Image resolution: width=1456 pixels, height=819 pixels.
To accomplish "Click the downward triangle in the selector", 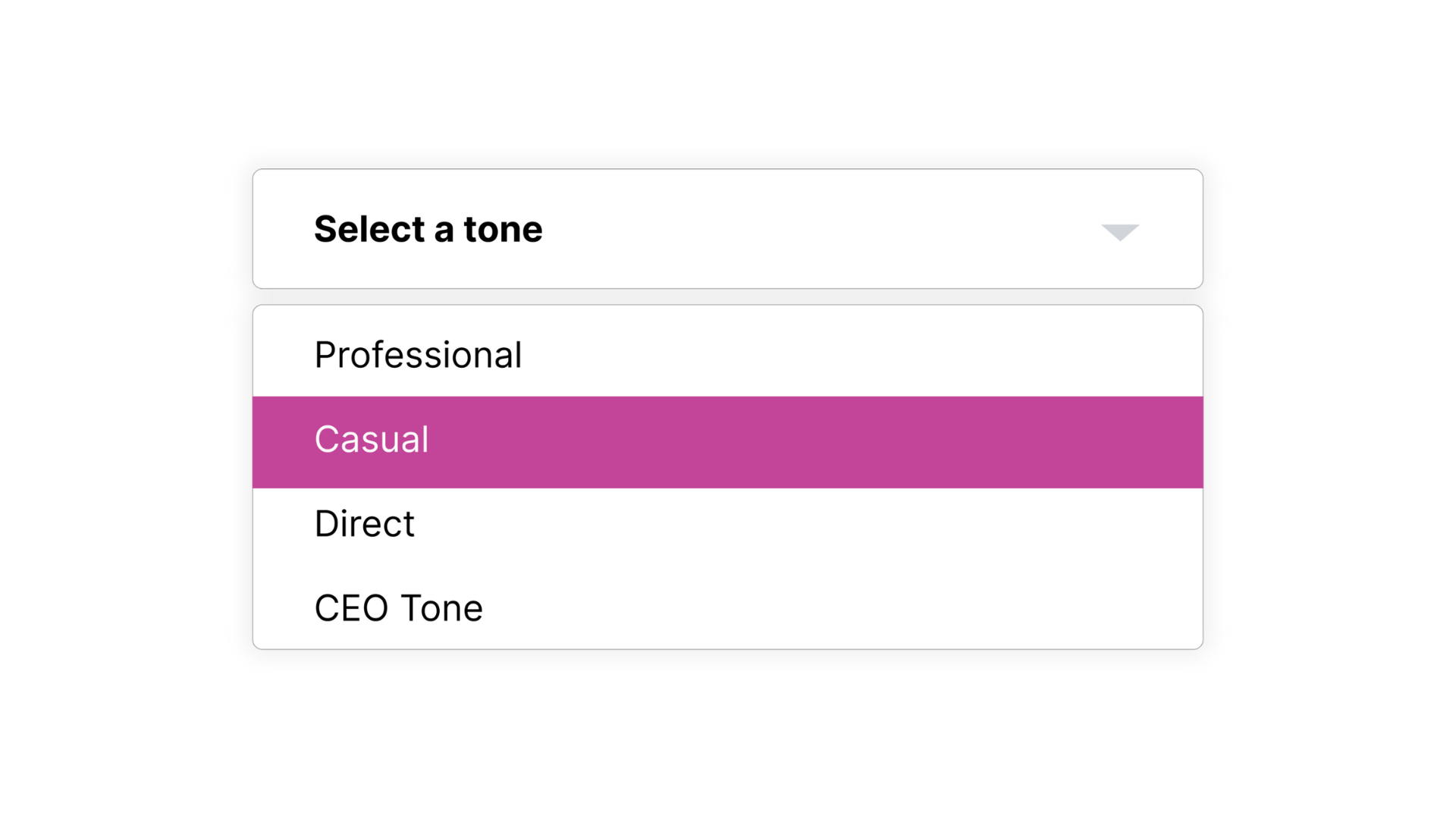I will point(1120,232).
